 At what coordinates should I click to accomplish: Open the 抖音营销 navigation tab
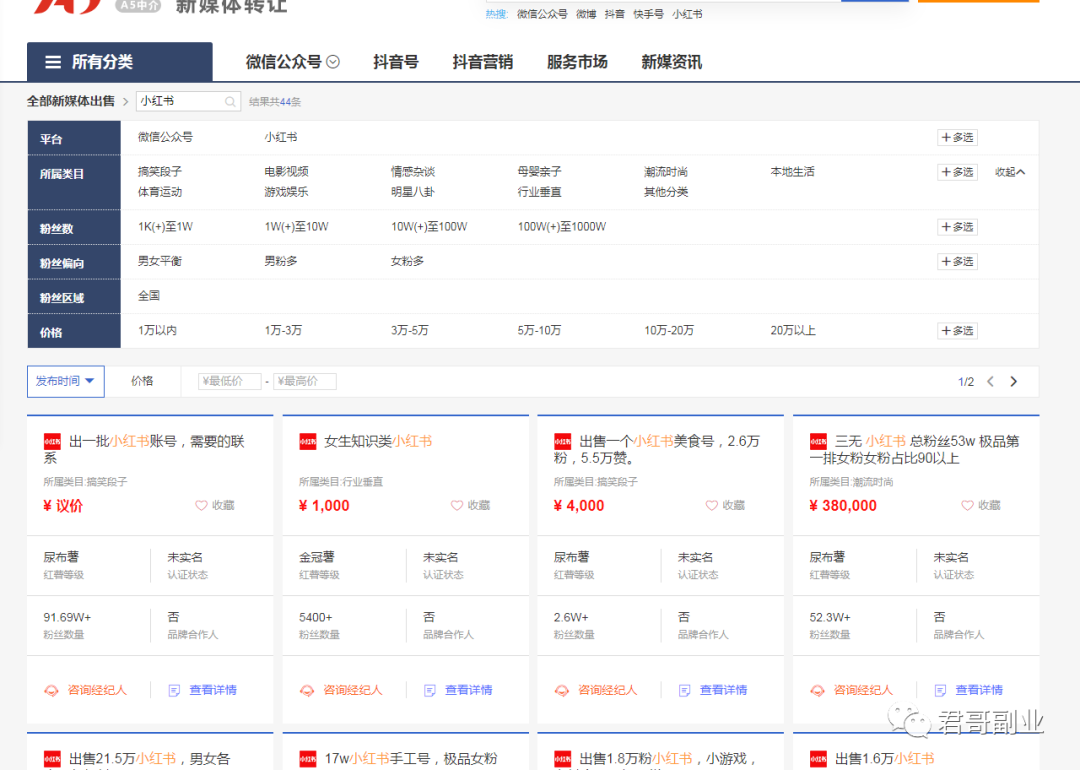click(x=482, y=62)
